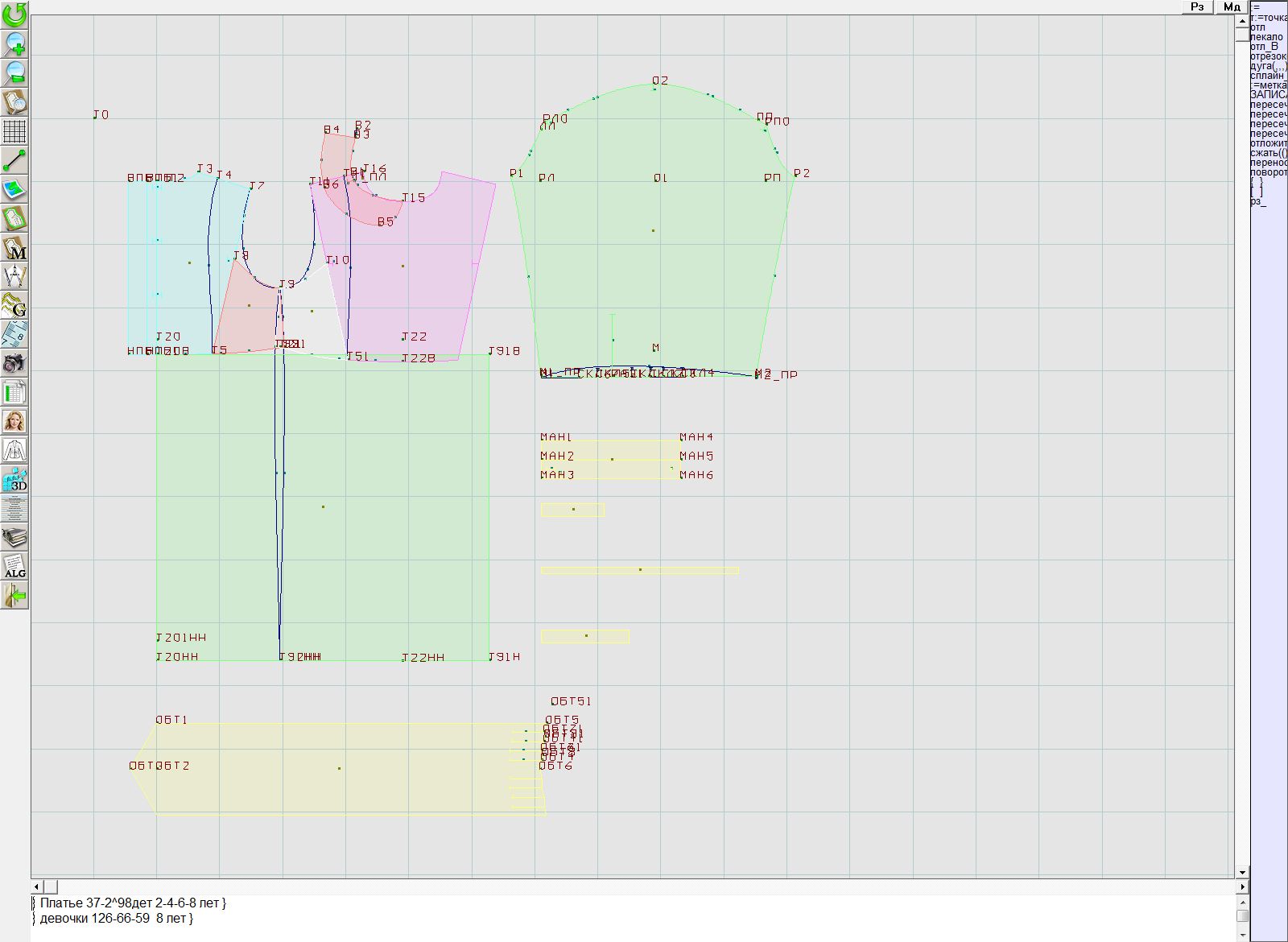Select the compass divider tool icon
Viewport: 1288px width, 942px height.
point(14,277)
